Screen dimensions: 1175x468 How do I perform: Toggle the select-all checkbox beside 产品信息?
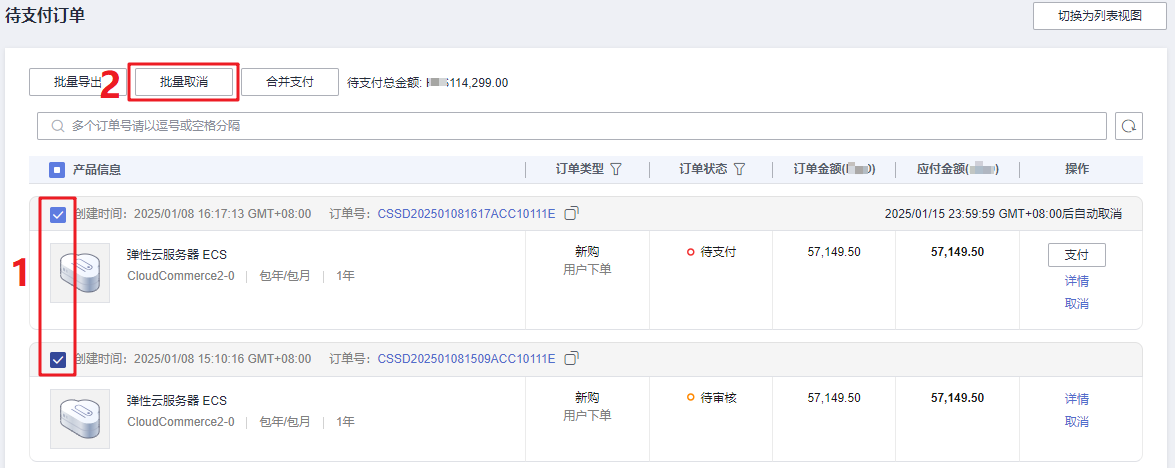(57, 170)
